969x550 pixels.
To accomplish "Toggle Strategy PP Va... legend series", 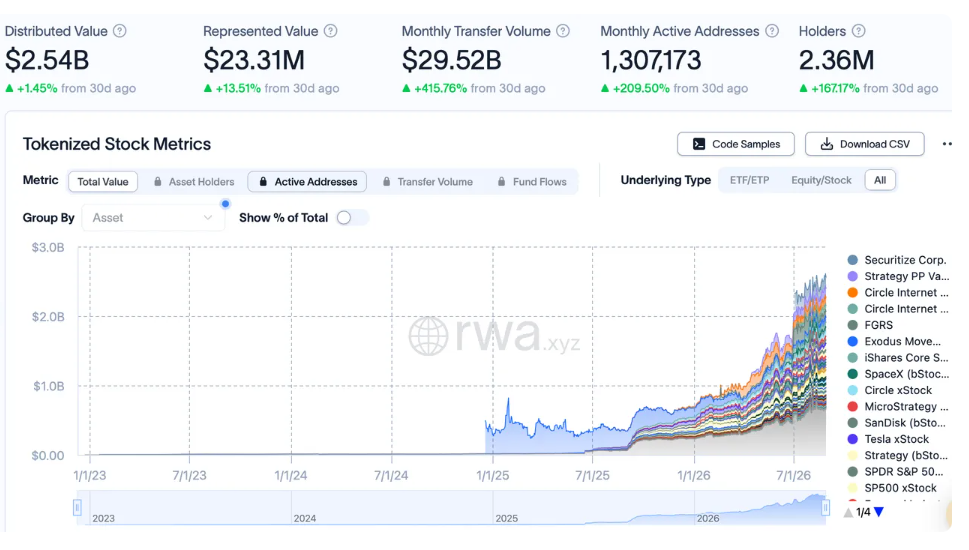I will coord(898,276).
